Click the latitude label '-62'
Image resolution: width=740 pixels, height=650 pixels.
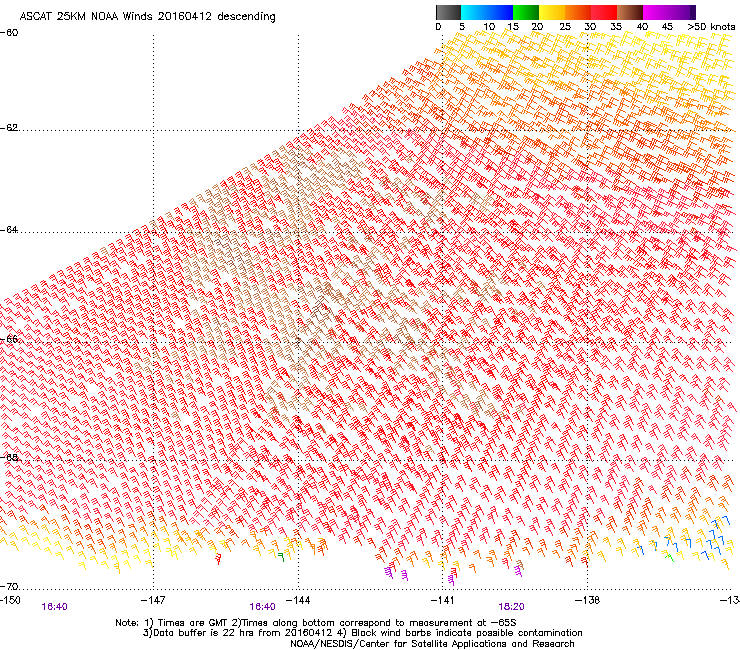9,128
